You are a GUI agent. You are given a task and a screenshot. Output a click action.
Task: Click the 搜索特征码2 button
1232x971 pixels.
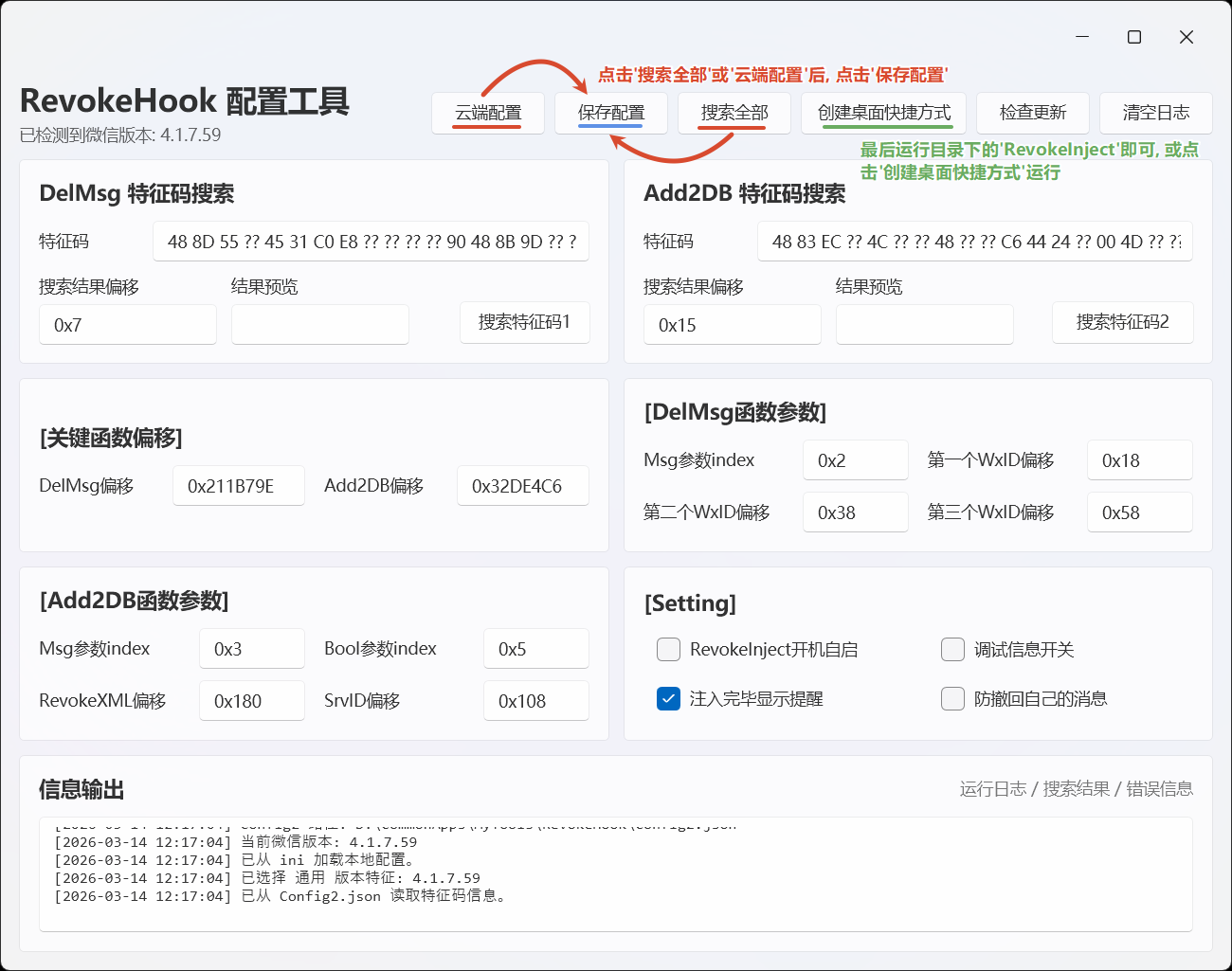pyautogui.click(x=1123, y=322)
